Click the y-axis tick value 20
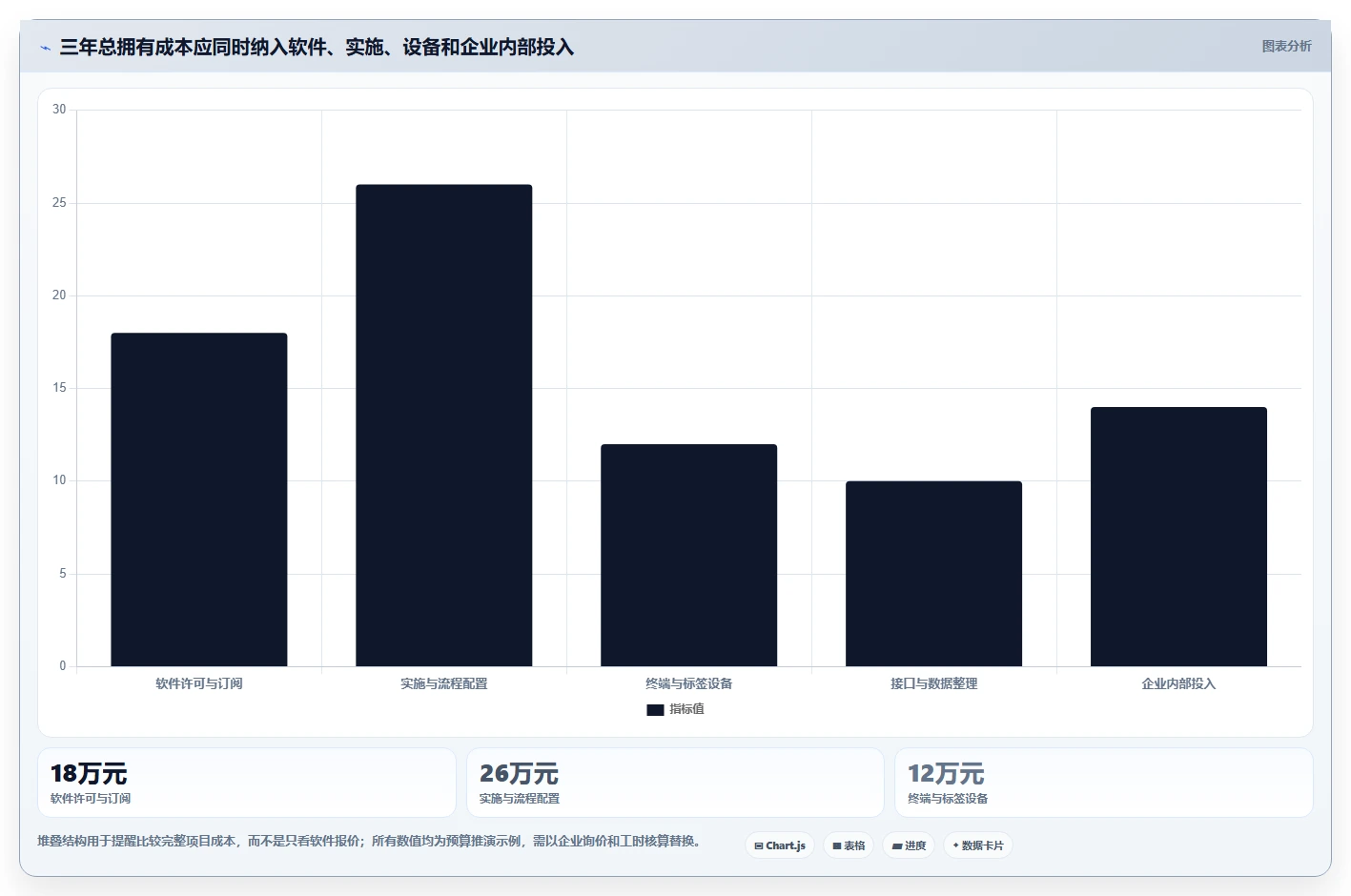Image resolution: width=1351 pixels, height=896 pixels. click(59, 295)
